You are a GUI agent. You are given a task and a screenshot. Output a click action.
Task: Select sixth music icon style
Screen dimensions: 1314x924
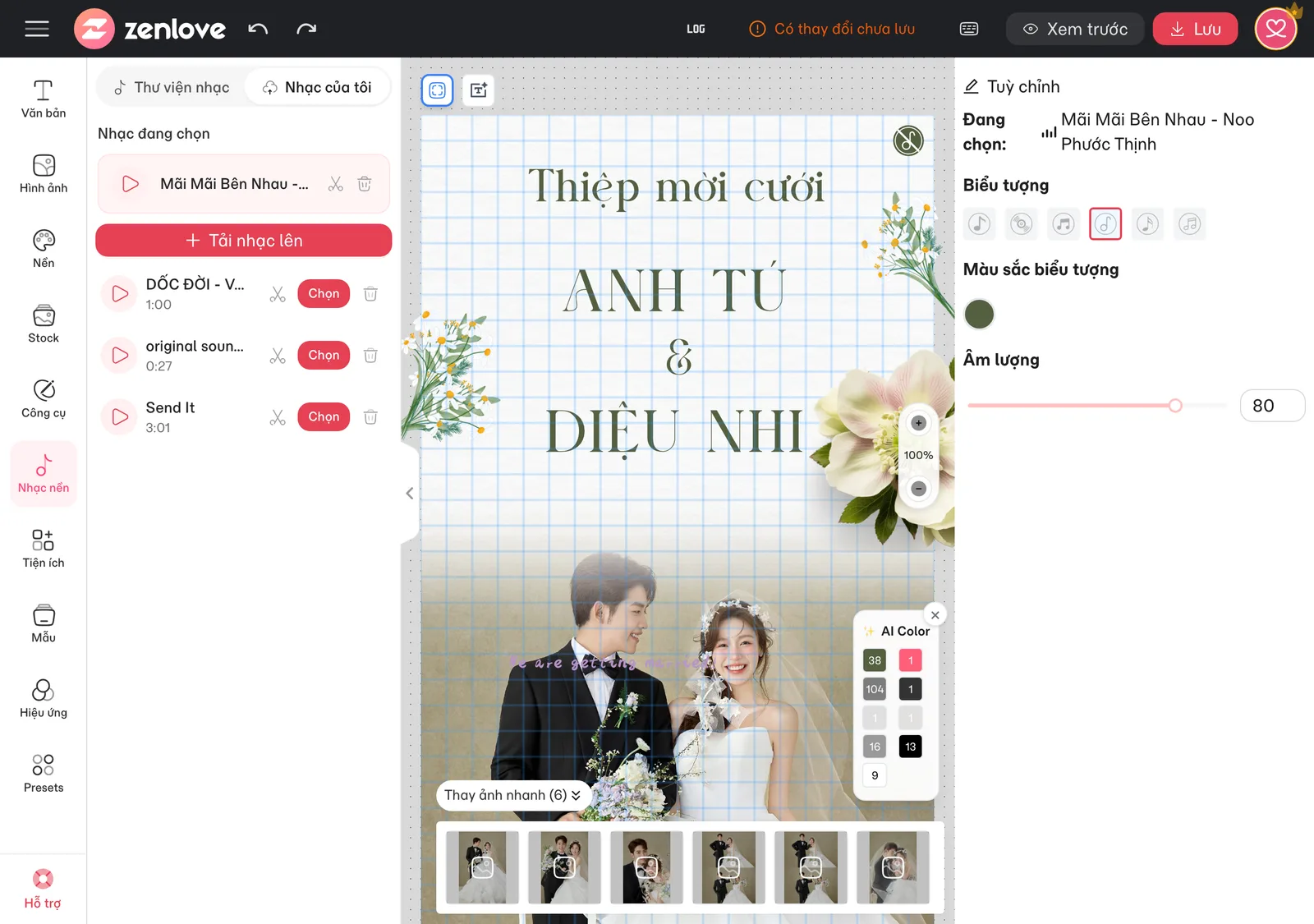point(1190,223)
